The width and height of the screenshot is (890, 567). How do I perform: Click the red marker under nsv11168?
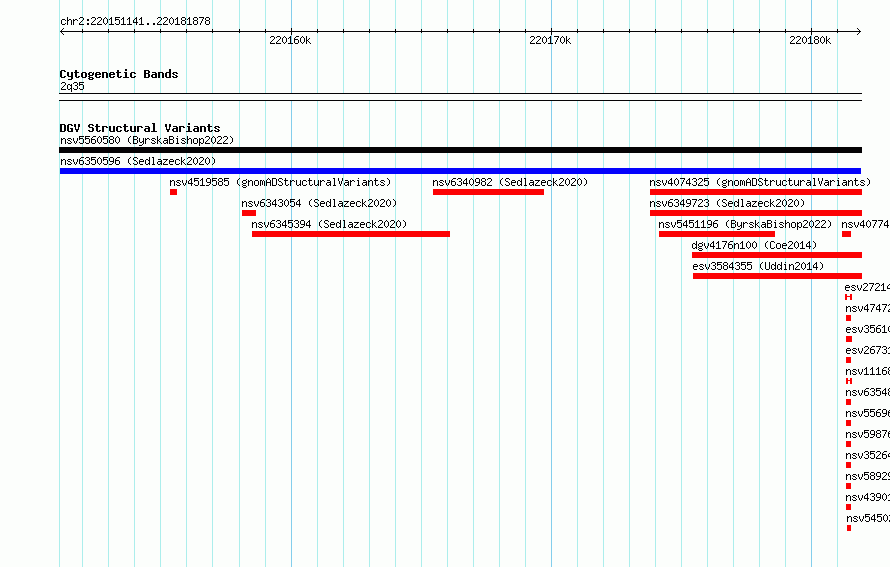point(849,381)
